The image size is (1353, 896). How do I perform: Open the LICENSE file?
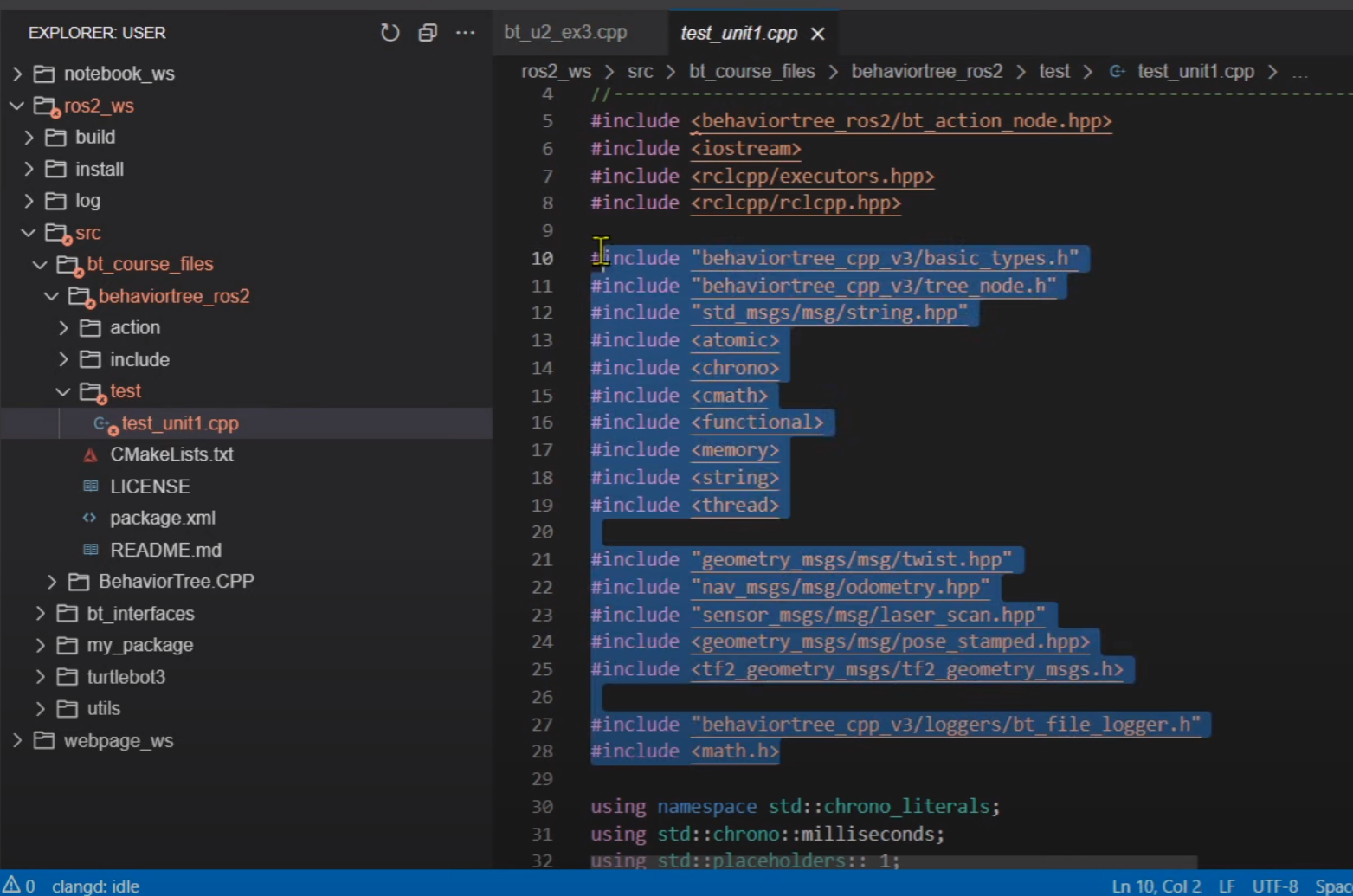(150, 487)
